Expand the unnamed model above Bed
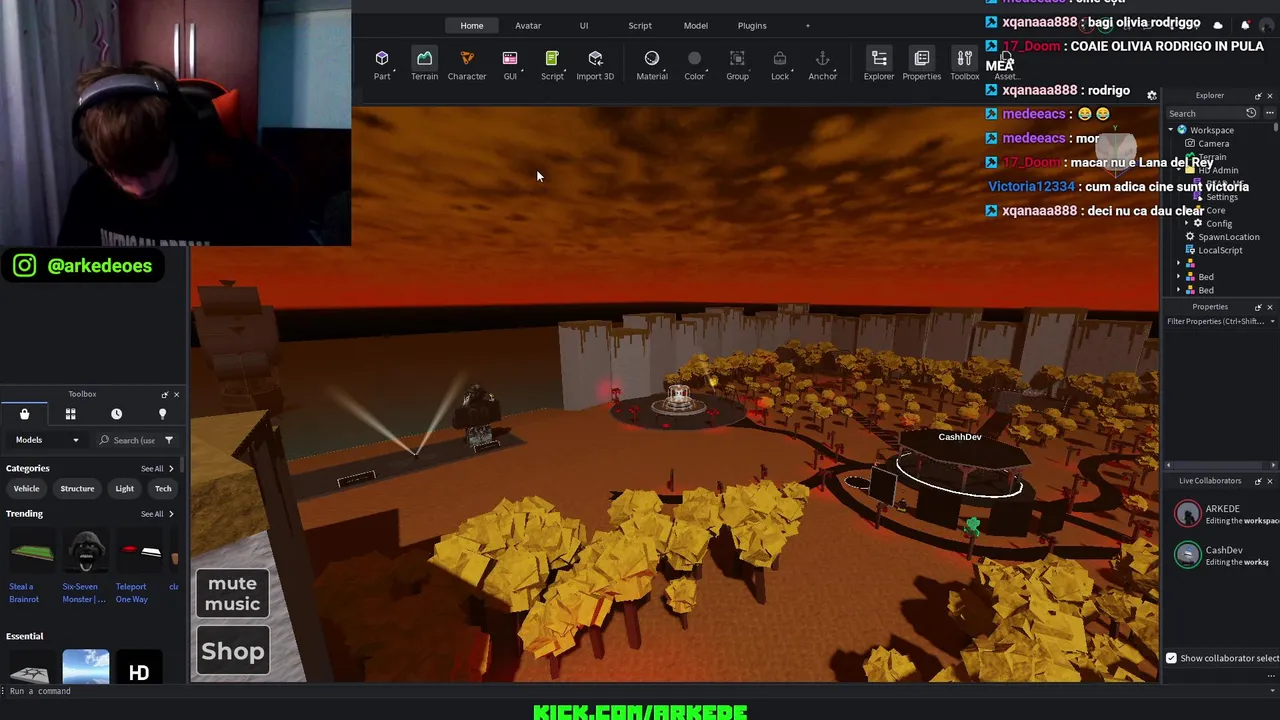This screenshot has height=720, width=1280. pyautogui.click(x=1178, y=264)
